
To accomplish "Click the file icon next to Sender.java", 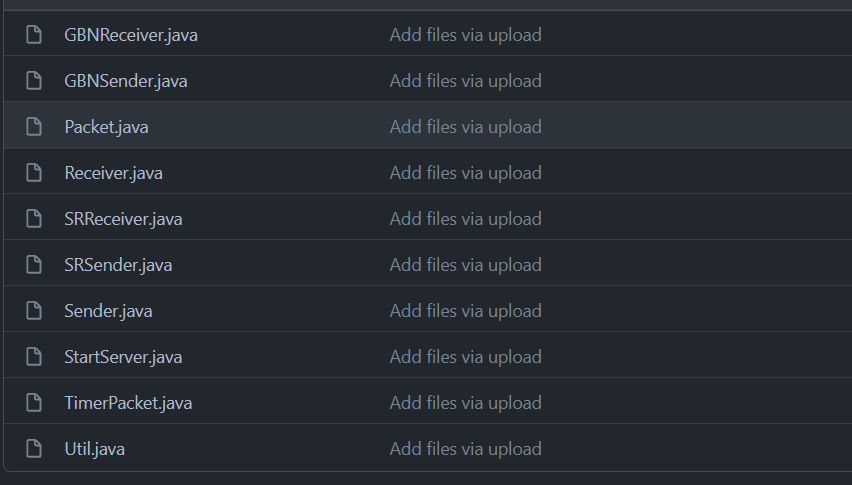I will (34, 311).
